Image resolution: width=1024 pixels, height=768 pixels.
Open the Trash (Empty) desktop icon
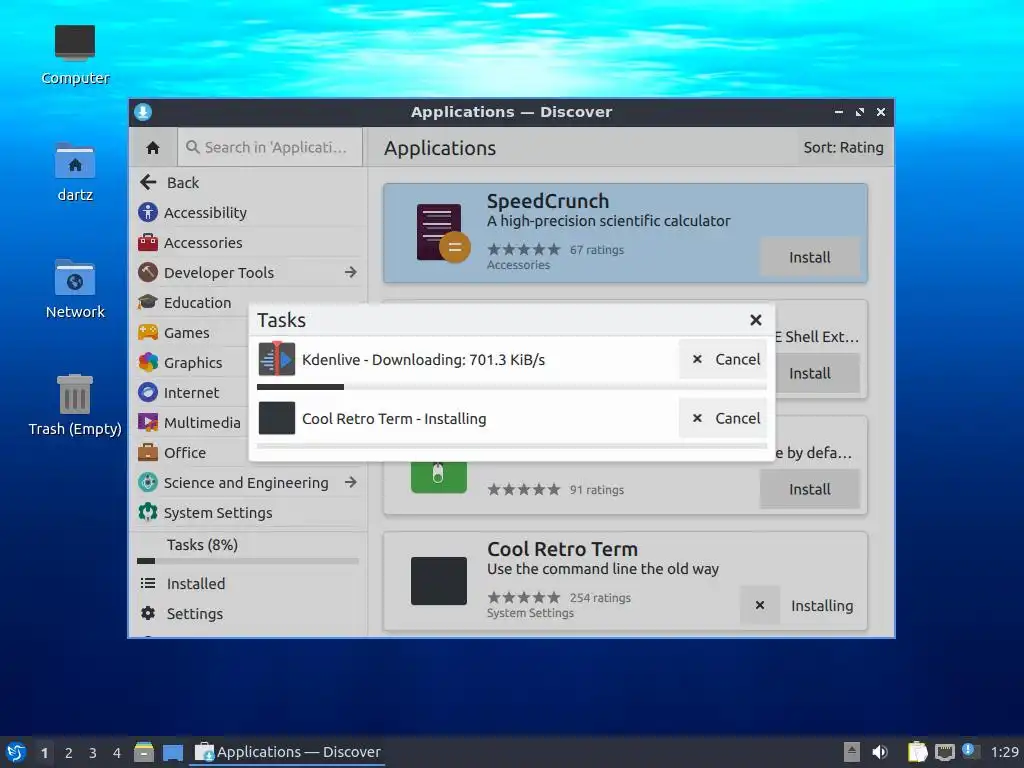coord(75,406)
